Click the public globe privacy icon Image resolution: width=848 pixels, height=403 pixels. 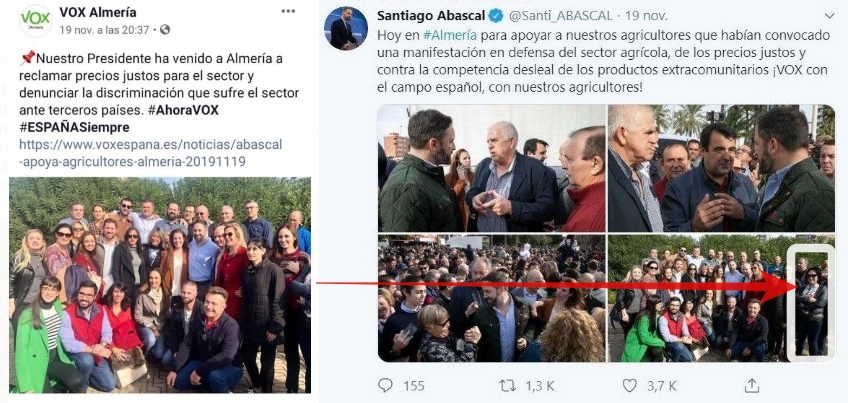[x=165, y=30]
